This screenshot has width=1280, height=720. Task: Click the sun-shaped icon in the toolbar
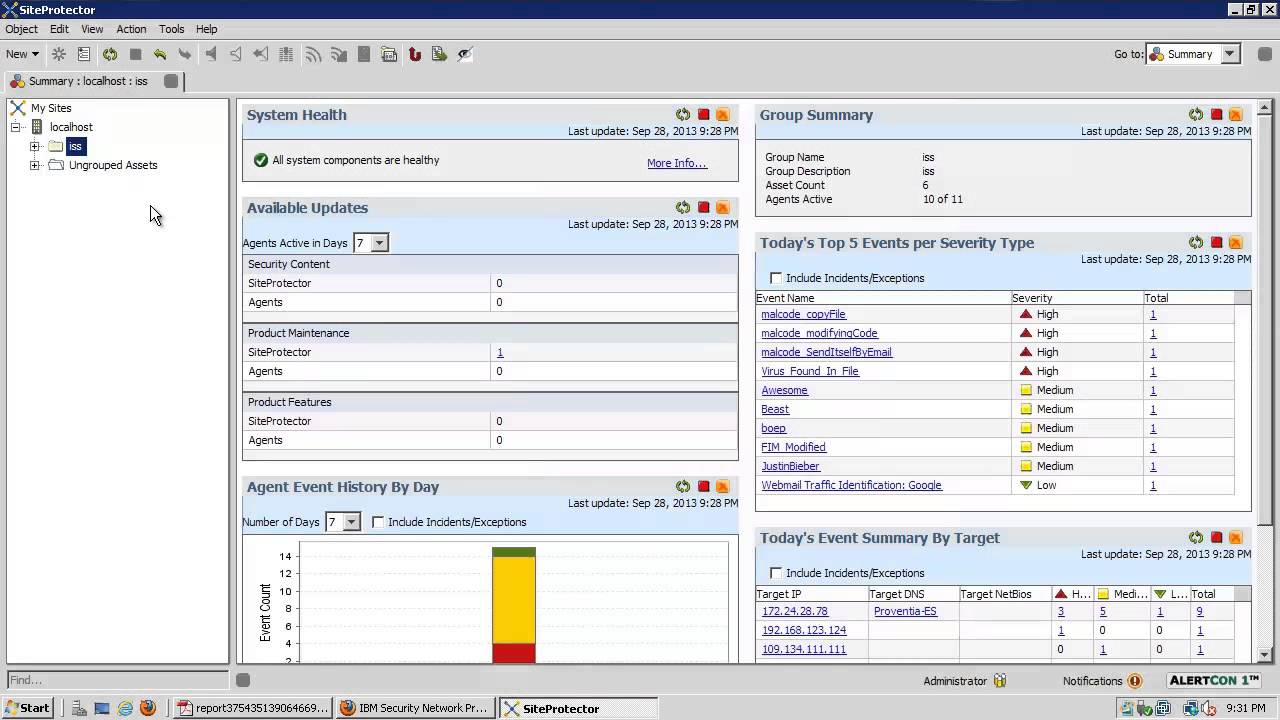59,54
